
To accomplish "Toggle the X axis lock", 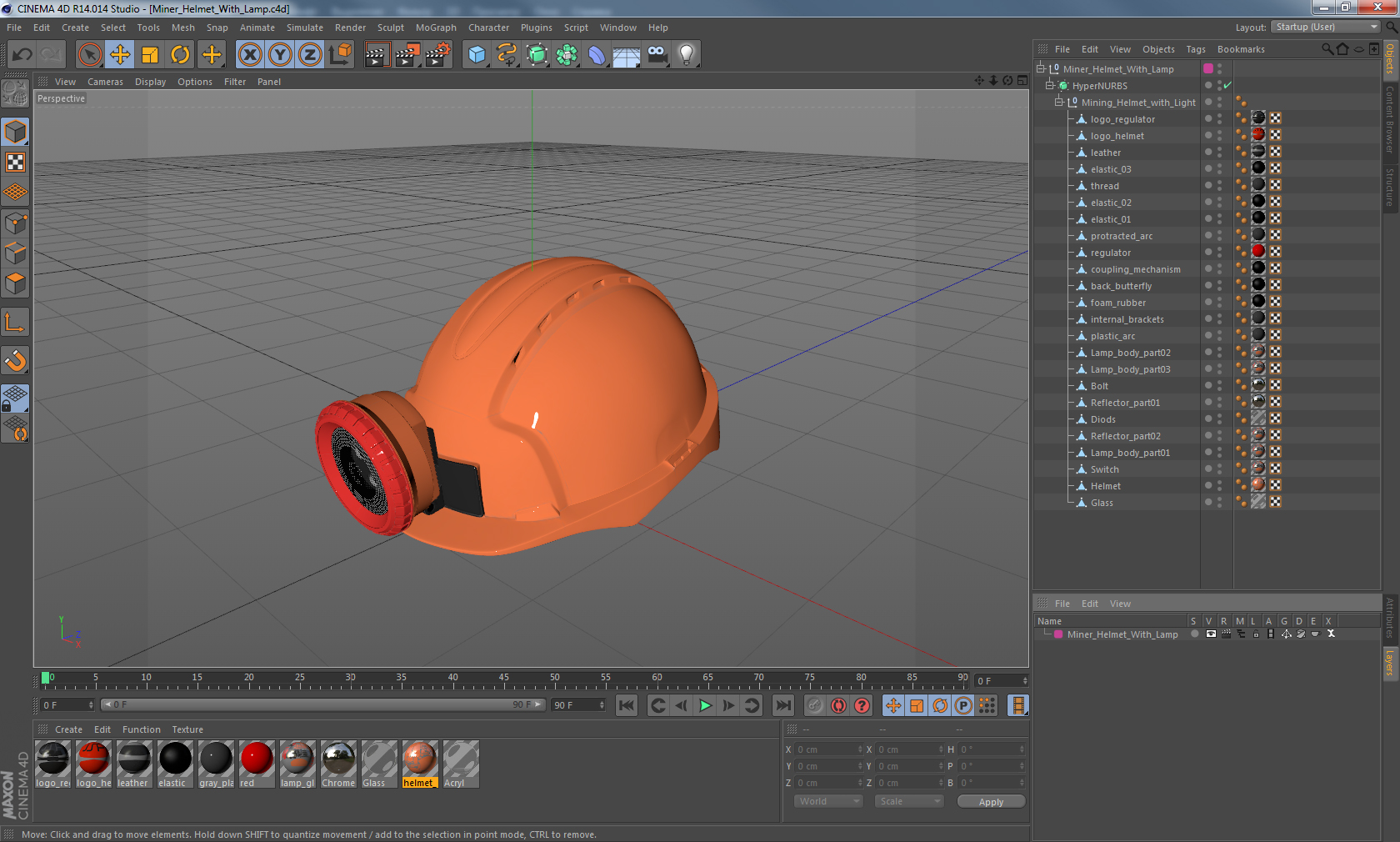I will point(249,55).
